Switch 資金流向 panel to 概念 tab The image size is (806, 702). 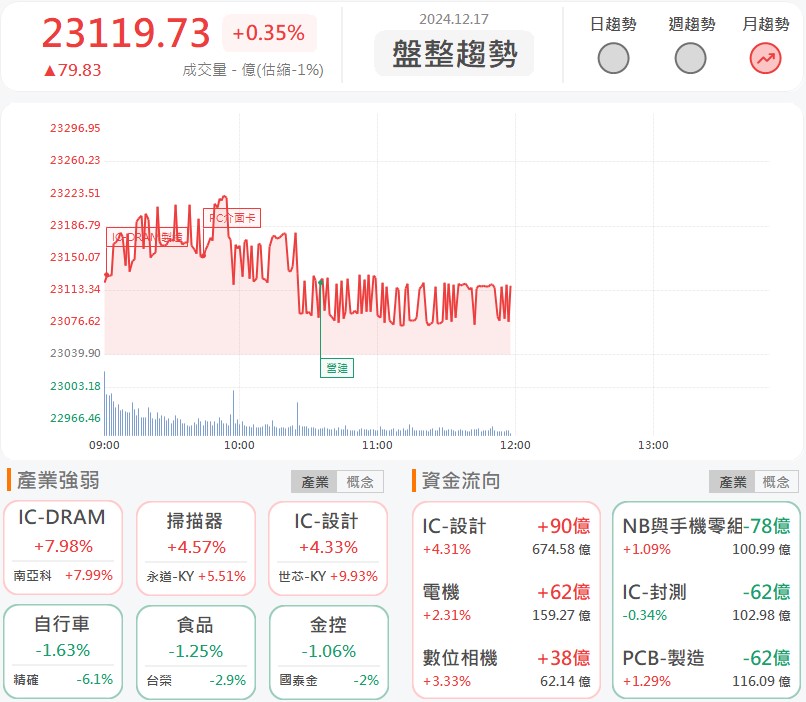[776, 482]
